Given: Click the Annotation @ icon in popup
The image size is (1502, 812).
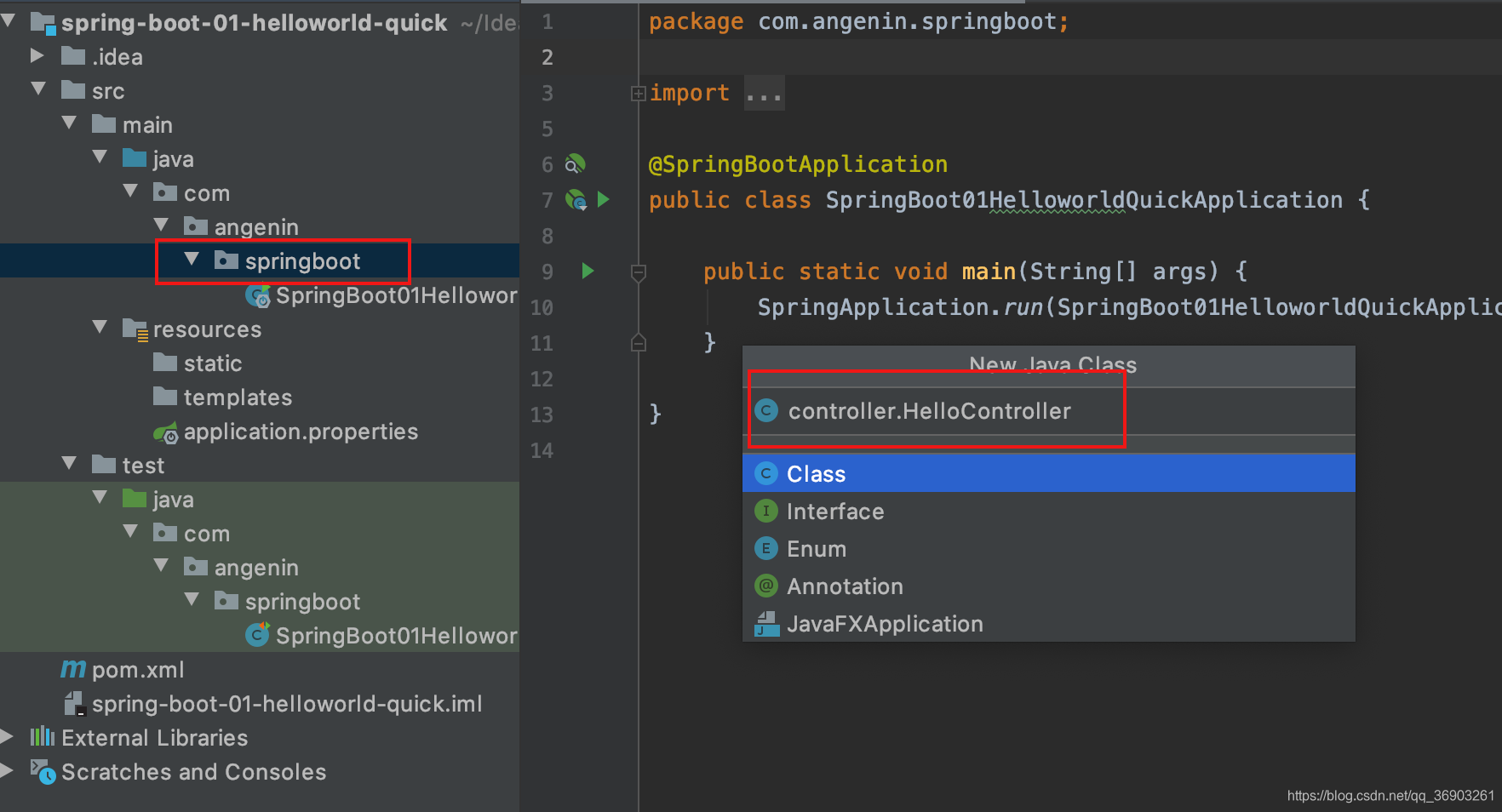Looking at the screenshot, I should pyautogui.click(x=766, y=586).
